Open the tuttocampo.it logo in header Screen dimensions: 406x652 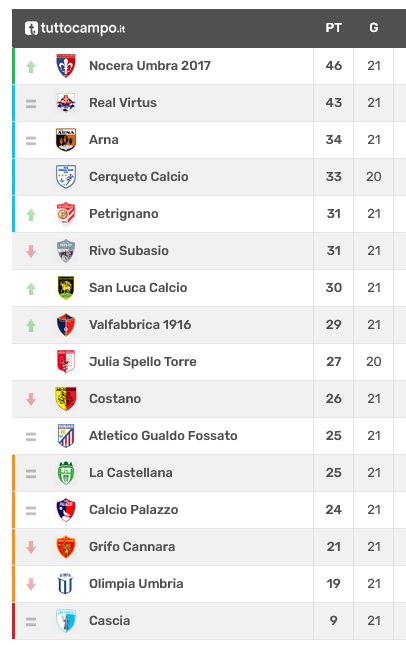point(75,28)
